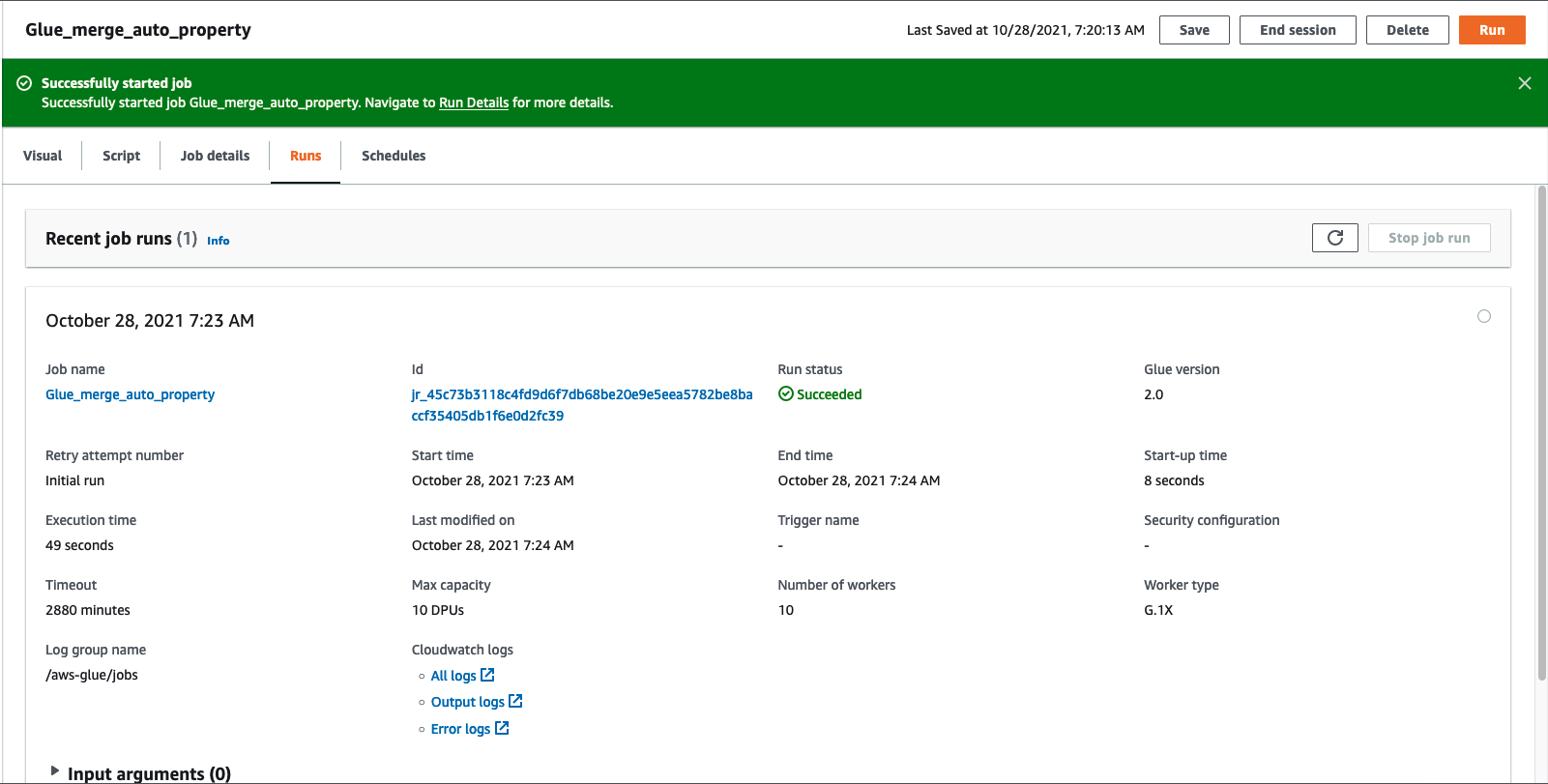Open external link icon beside All logs
The image size is (1548, 784).
coord(487,675)
